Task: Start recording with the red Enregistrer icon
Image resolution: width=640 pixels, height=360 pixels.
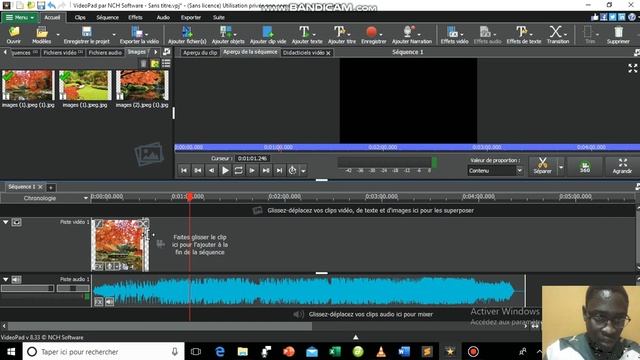Action: pos(373,35)
